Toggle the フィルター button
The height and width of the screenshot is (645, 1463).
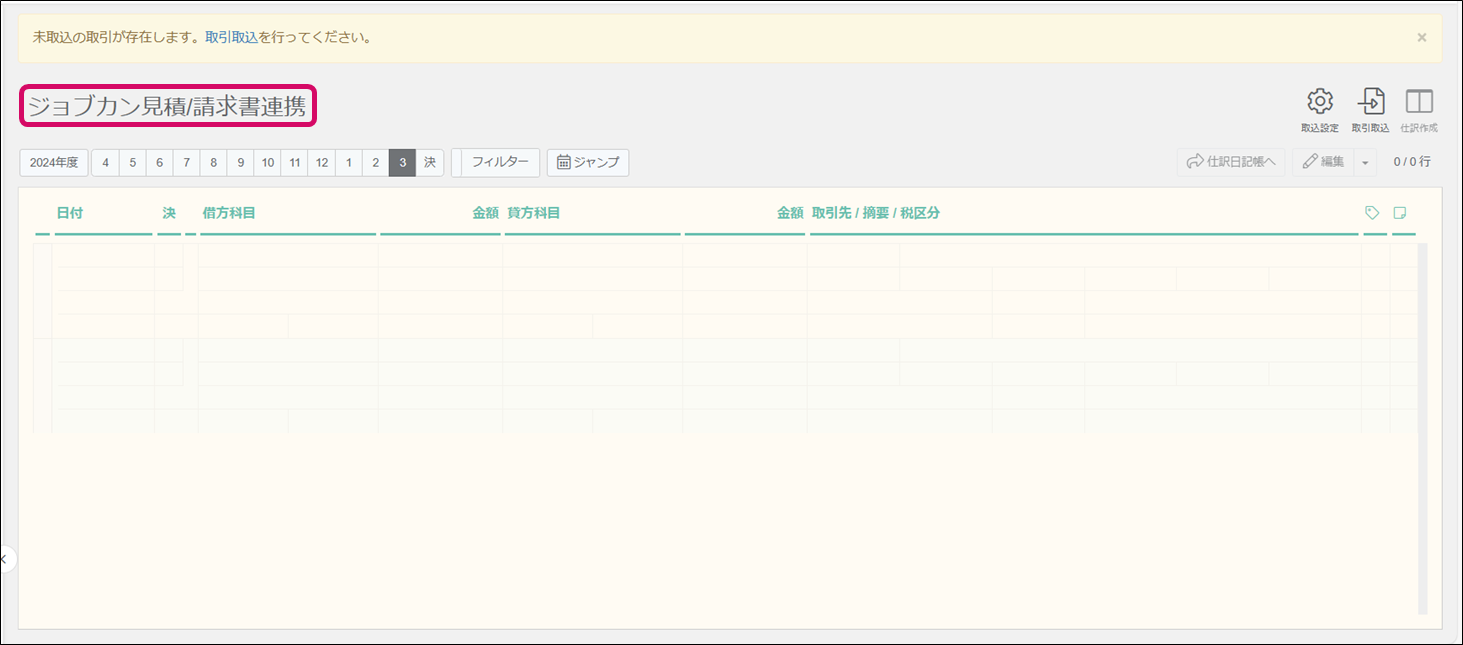pyautogui.click(x=499, y=162)
